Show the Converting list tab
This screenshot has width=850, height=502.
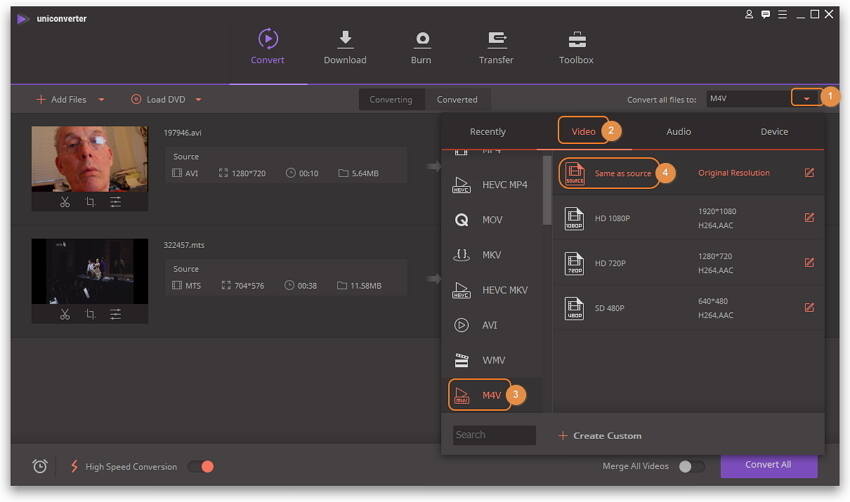(391, 100)
